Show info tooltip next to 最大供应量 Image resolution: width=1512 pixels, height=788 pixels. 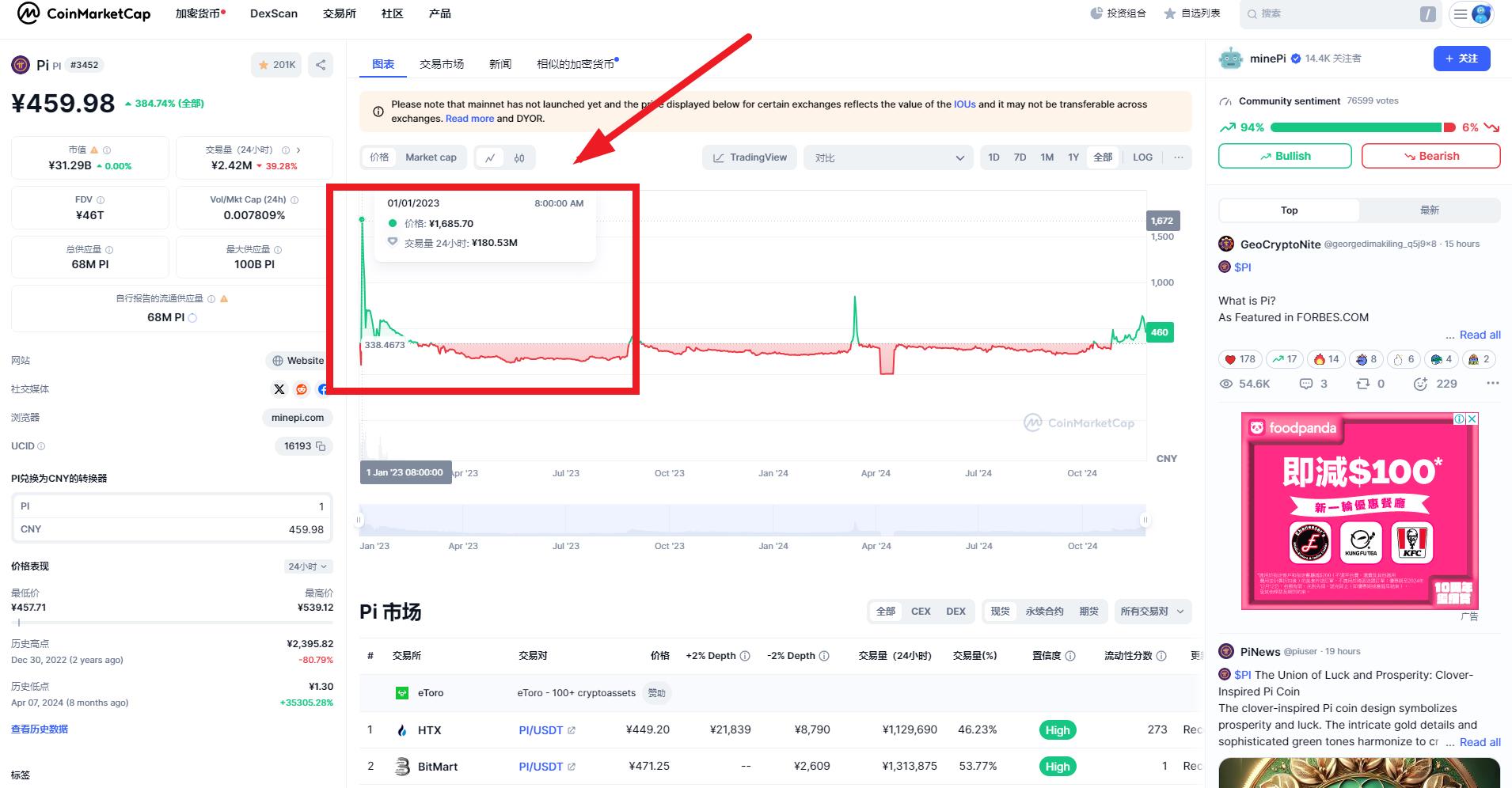tap(278, 250)
